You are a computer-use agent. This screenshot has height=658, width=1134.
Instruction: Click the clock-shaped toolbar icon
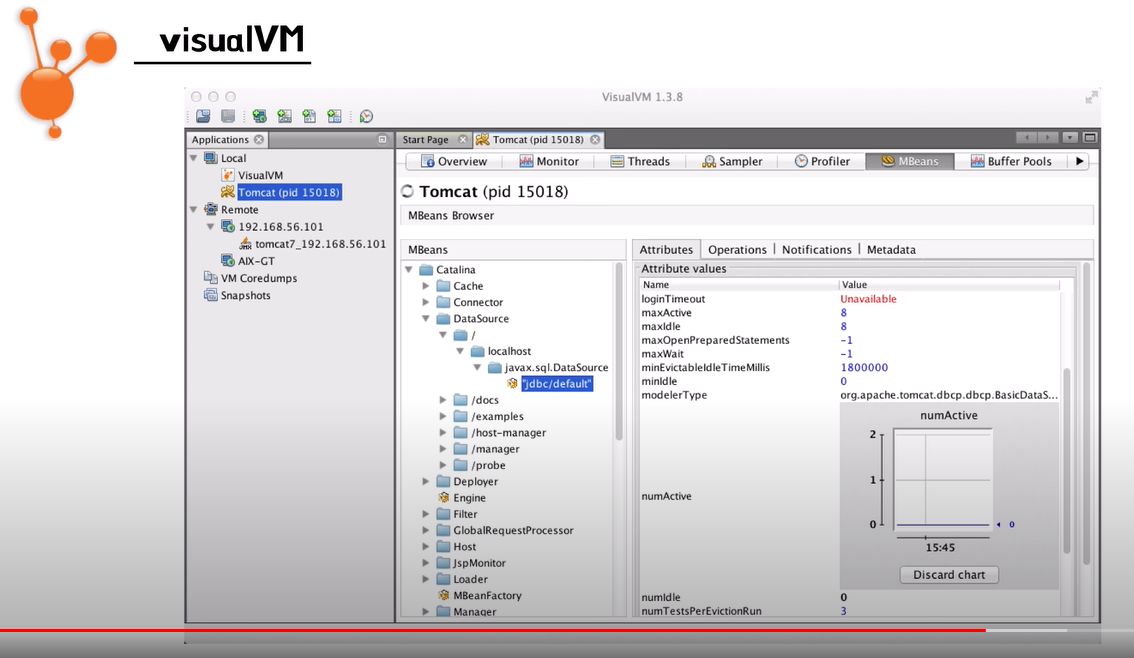pyautogui.click(x=367, y=116)
